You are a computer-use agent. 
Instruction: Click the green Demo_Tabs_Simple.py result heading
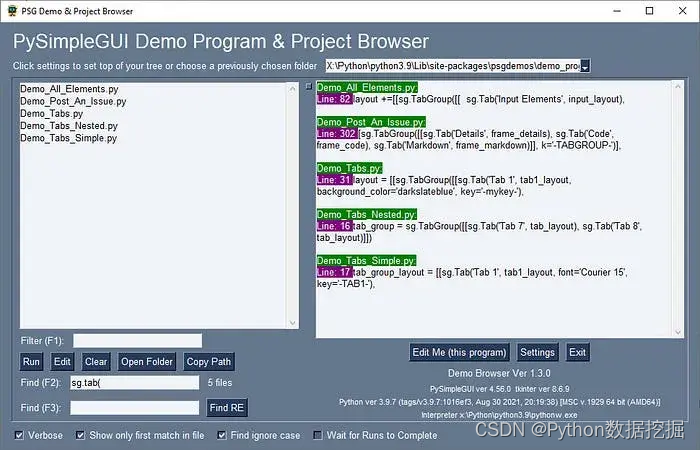coord(367,261)
